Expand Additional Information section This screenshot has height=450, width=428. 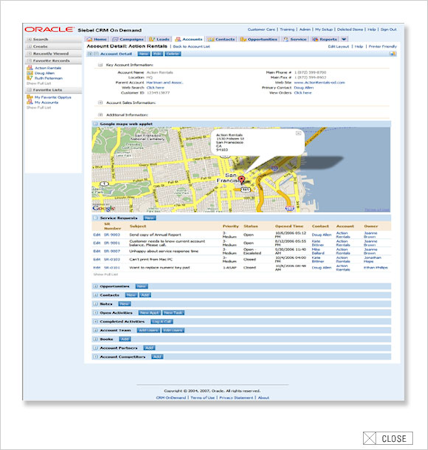coord(100,115)
